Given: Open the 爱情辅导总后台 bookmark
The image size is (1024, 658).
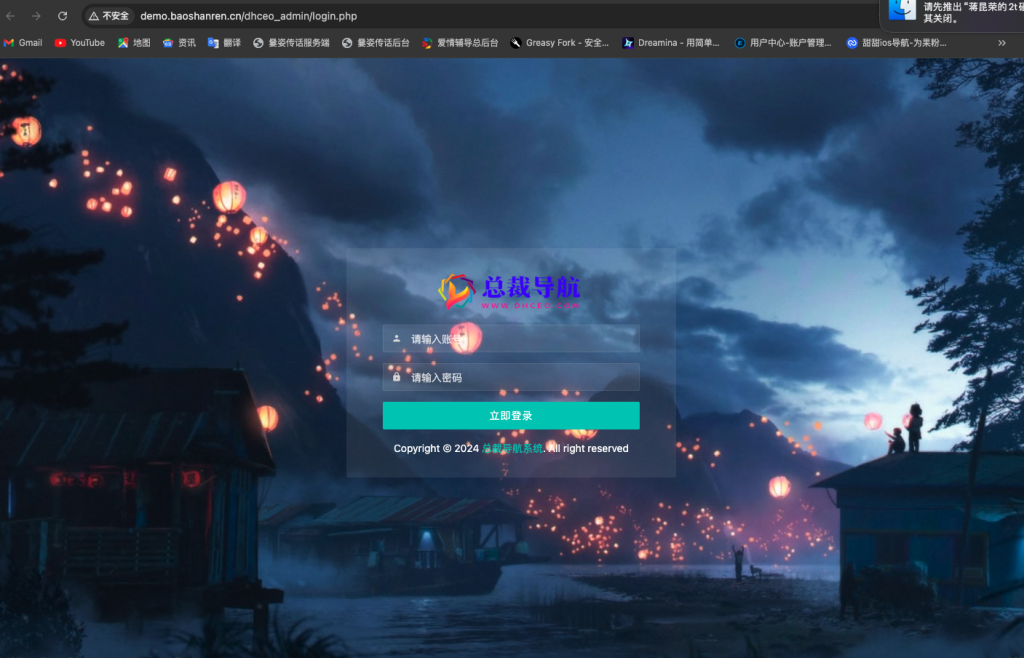Looking at the screenshot, I should point(460,42).
